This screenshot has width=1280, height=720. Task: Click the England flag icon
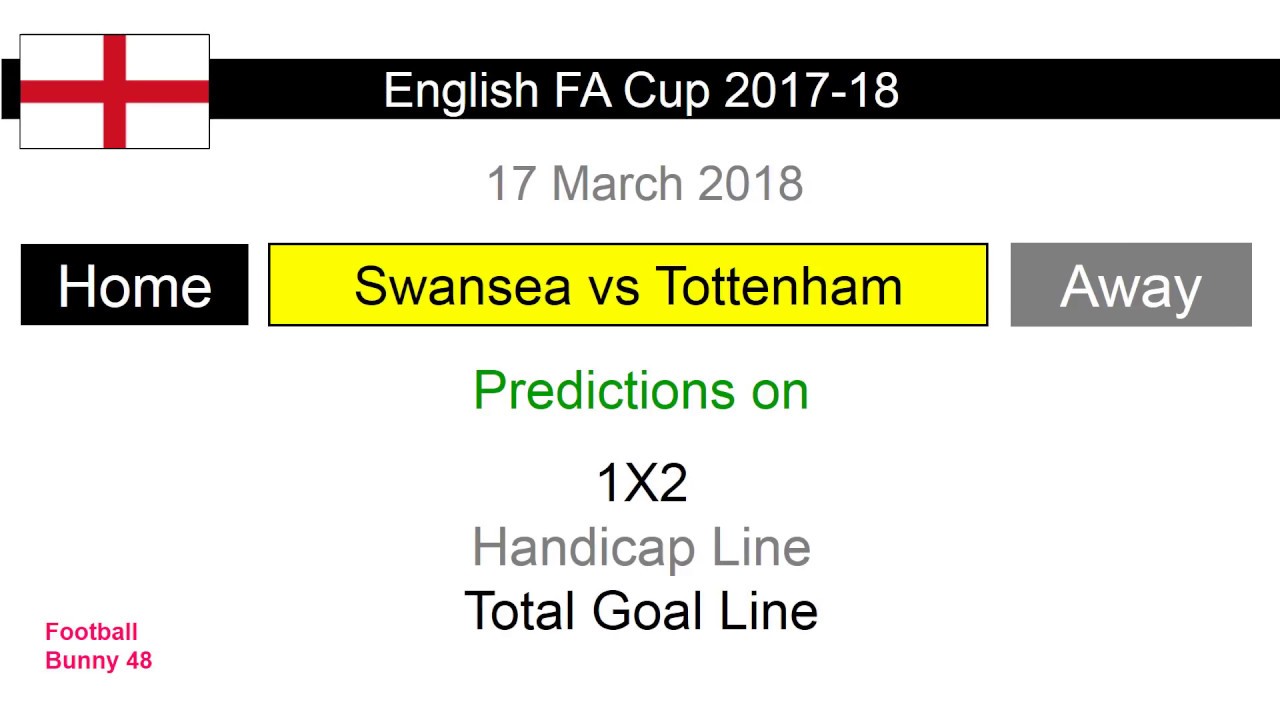114,91
